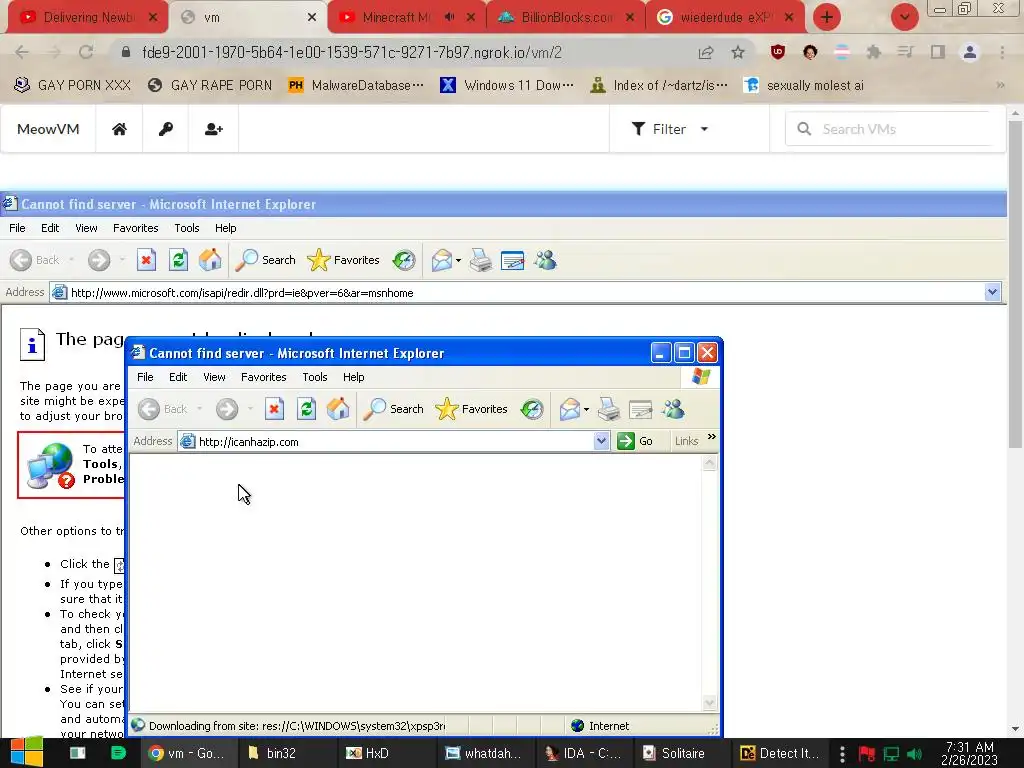The width and height of the screenshot is (1024, 768).
Task: Open Chrome extensions puzzle icon
Action: 873,52
